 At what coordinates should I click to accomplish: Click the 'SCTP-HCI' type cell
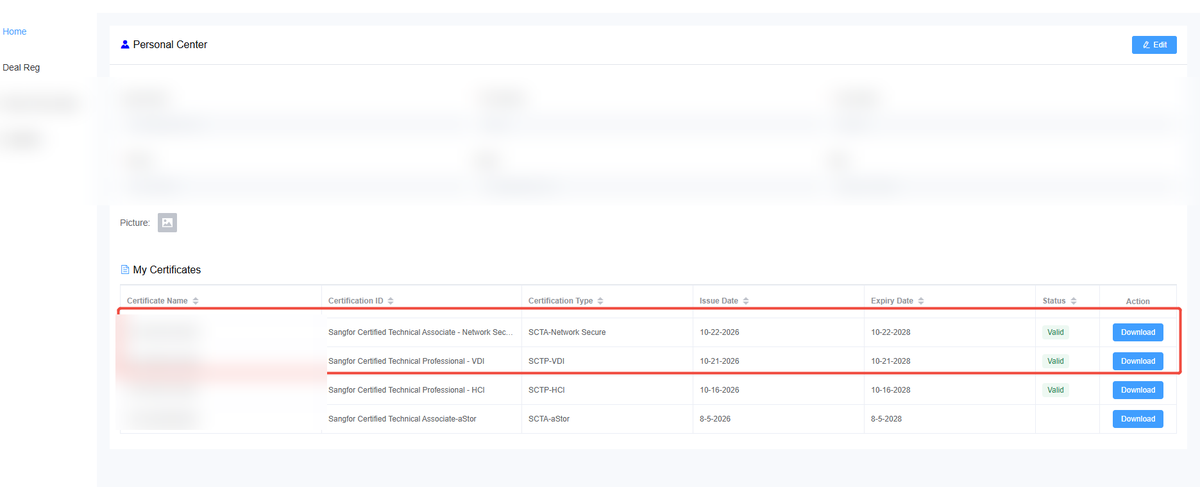pos(546,390)
